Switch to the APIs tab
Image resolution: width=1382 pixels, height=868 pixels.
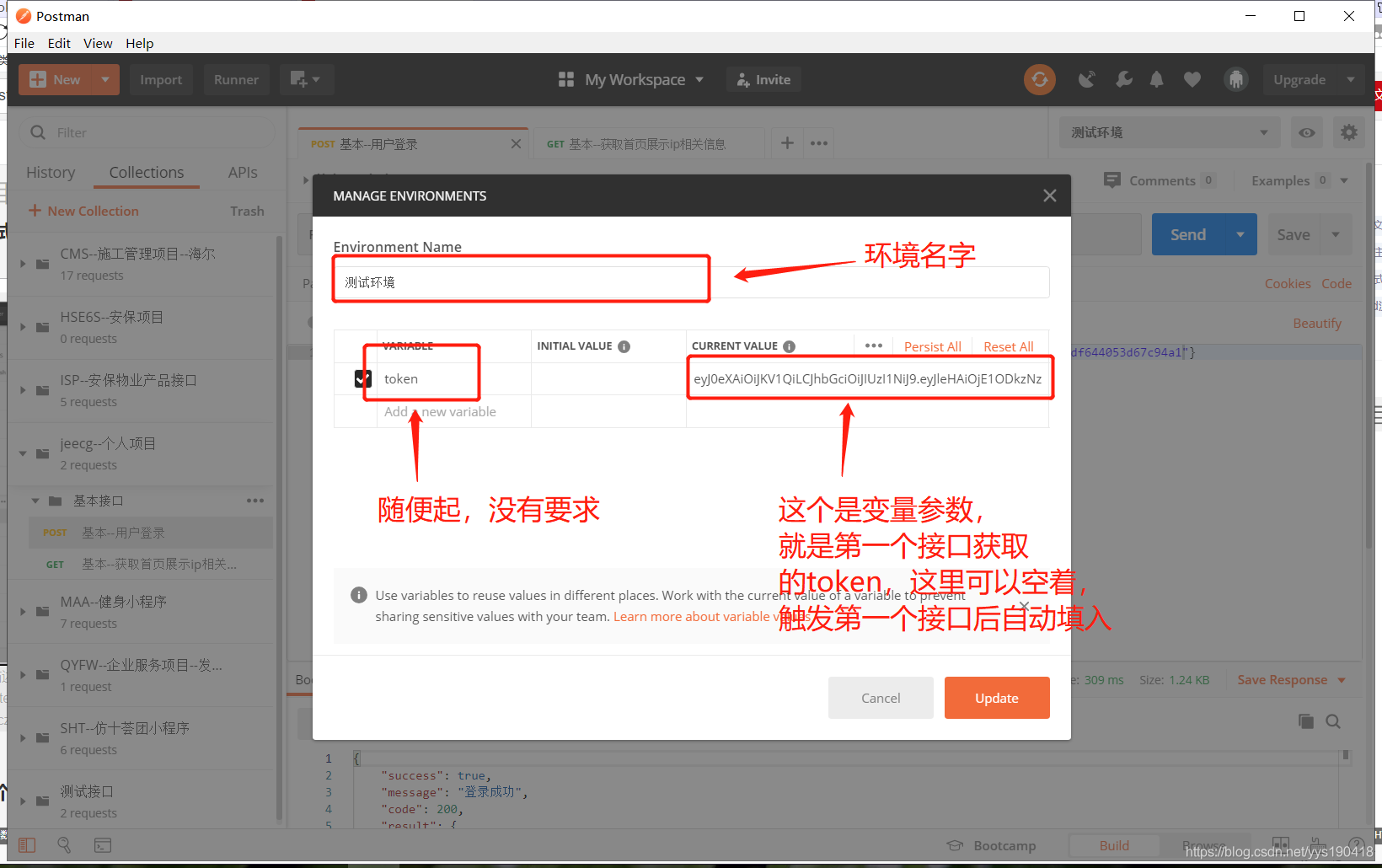point(243,172)
